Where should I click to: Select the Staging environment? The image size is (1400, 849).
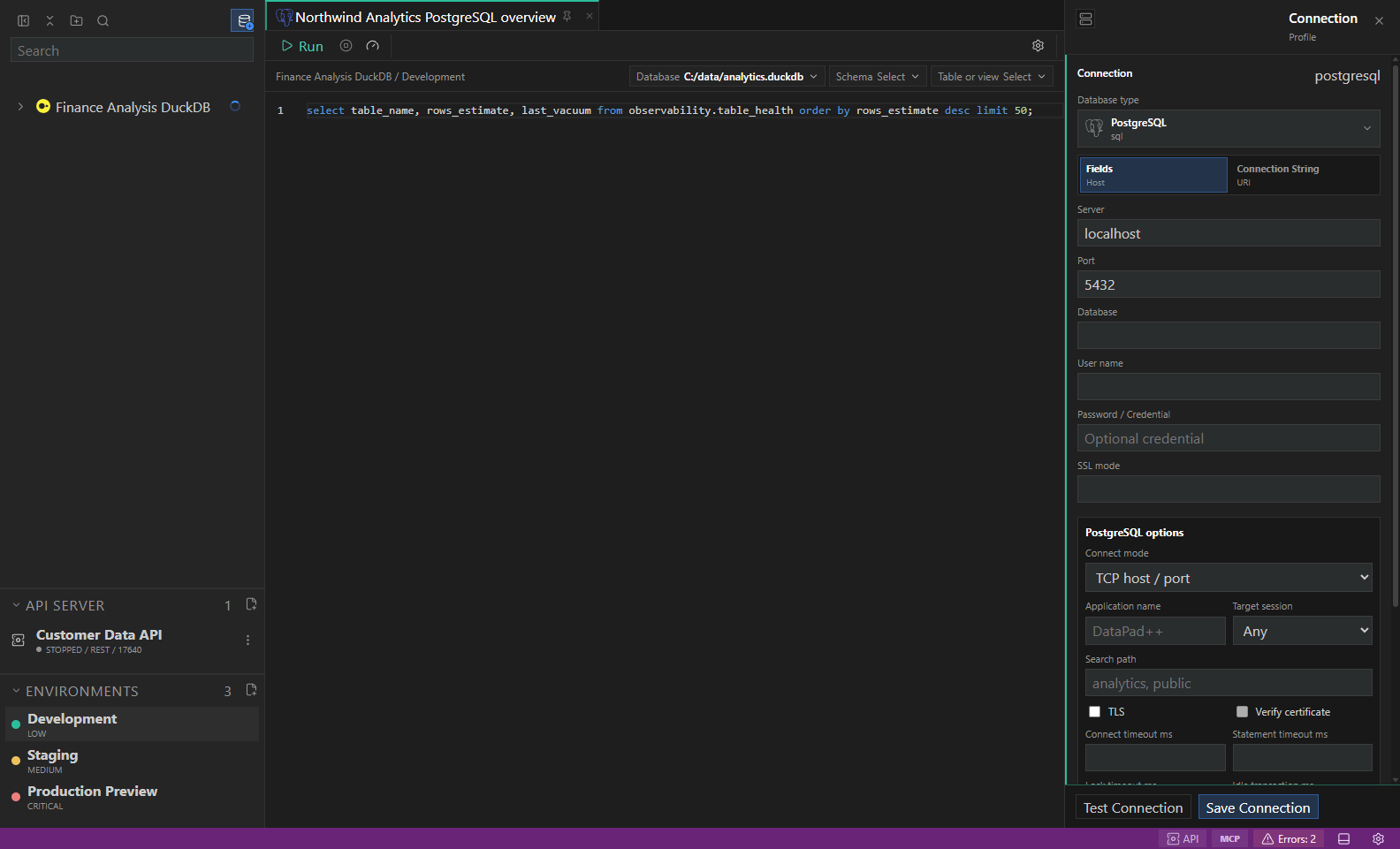pyautogui.click(x=133, y=761)
